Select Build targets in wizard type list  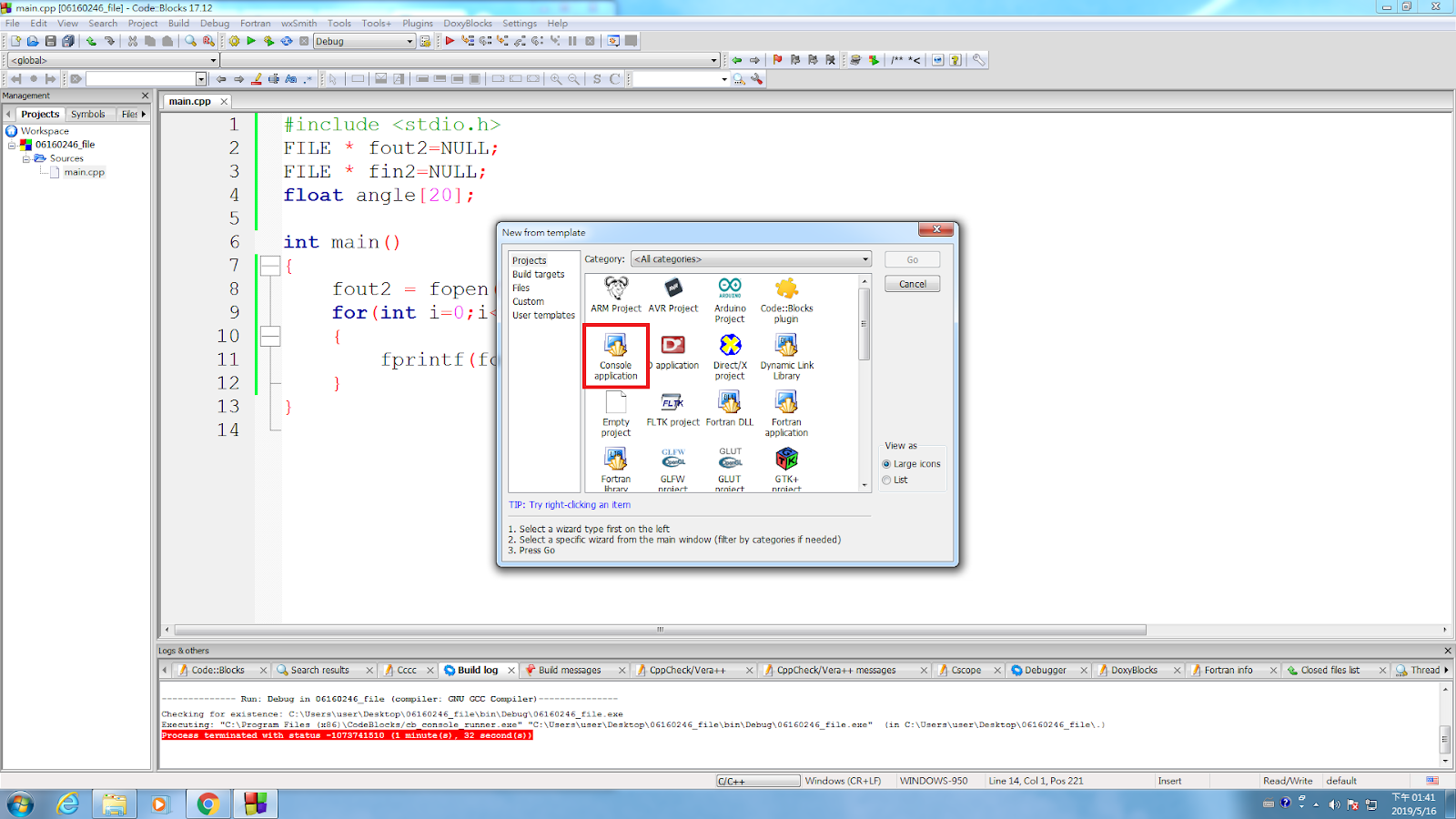tap(538, 274)
